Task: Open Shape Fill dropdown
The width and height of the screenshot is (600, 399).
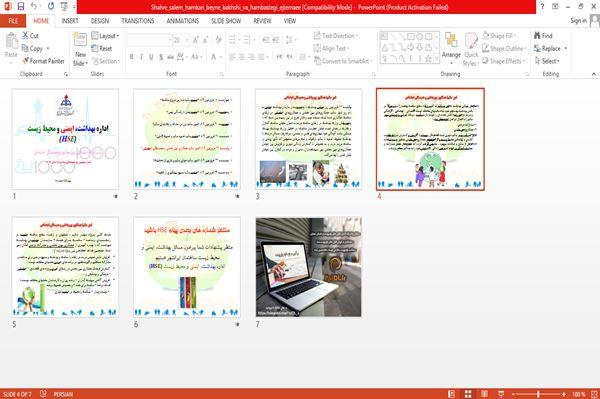Action: [x=499, y=36]
